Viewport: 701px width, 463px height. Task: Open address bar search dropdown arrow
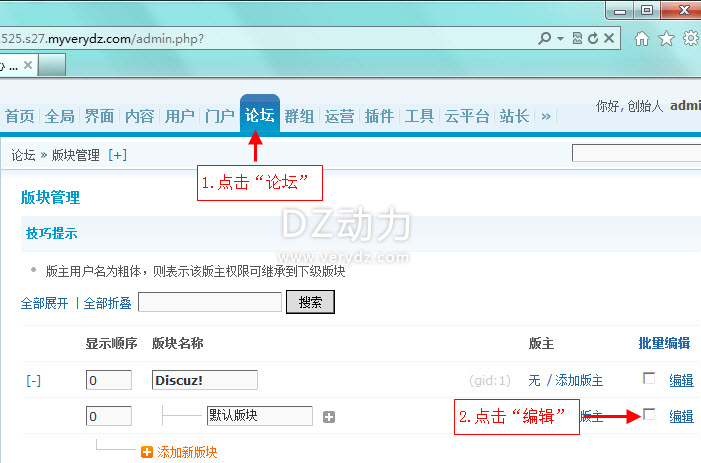point(561,39)
